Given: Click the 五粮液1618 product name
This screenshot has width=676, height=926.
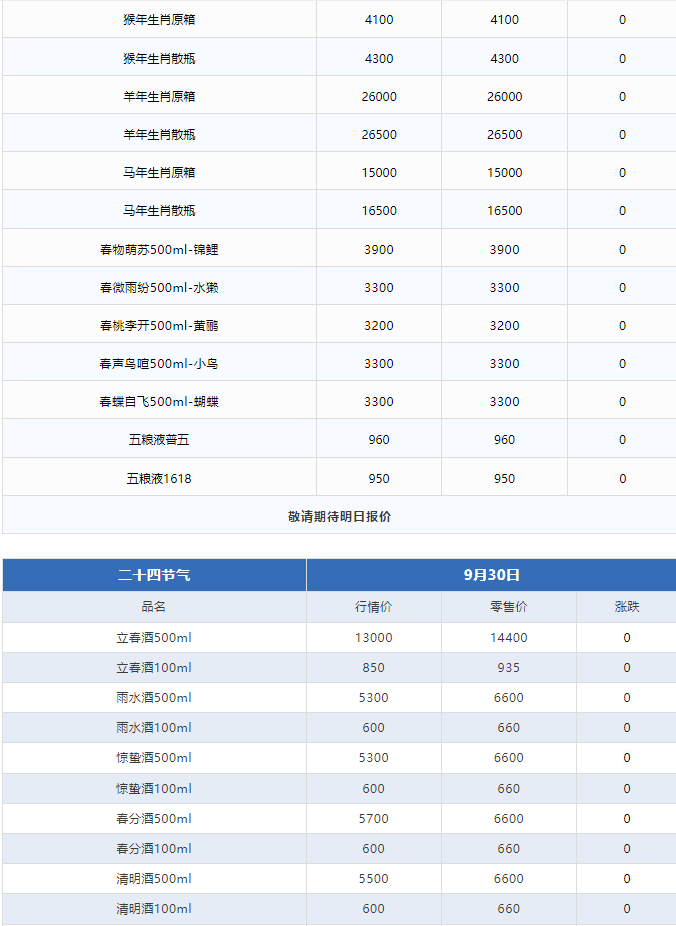Looking at the screenshot, I should pos(159,479).
